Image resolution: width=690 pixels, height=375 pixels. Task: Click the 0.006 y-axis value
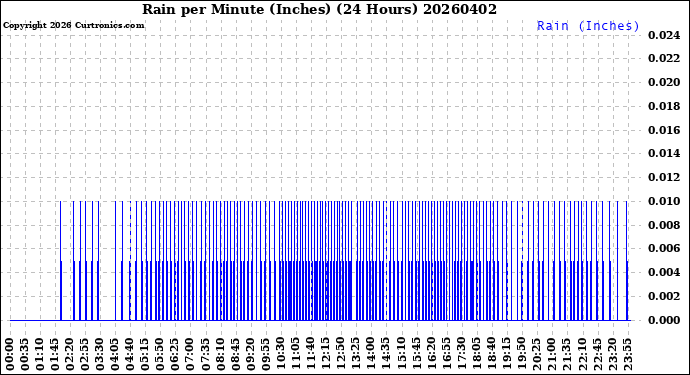pos(664,249)
